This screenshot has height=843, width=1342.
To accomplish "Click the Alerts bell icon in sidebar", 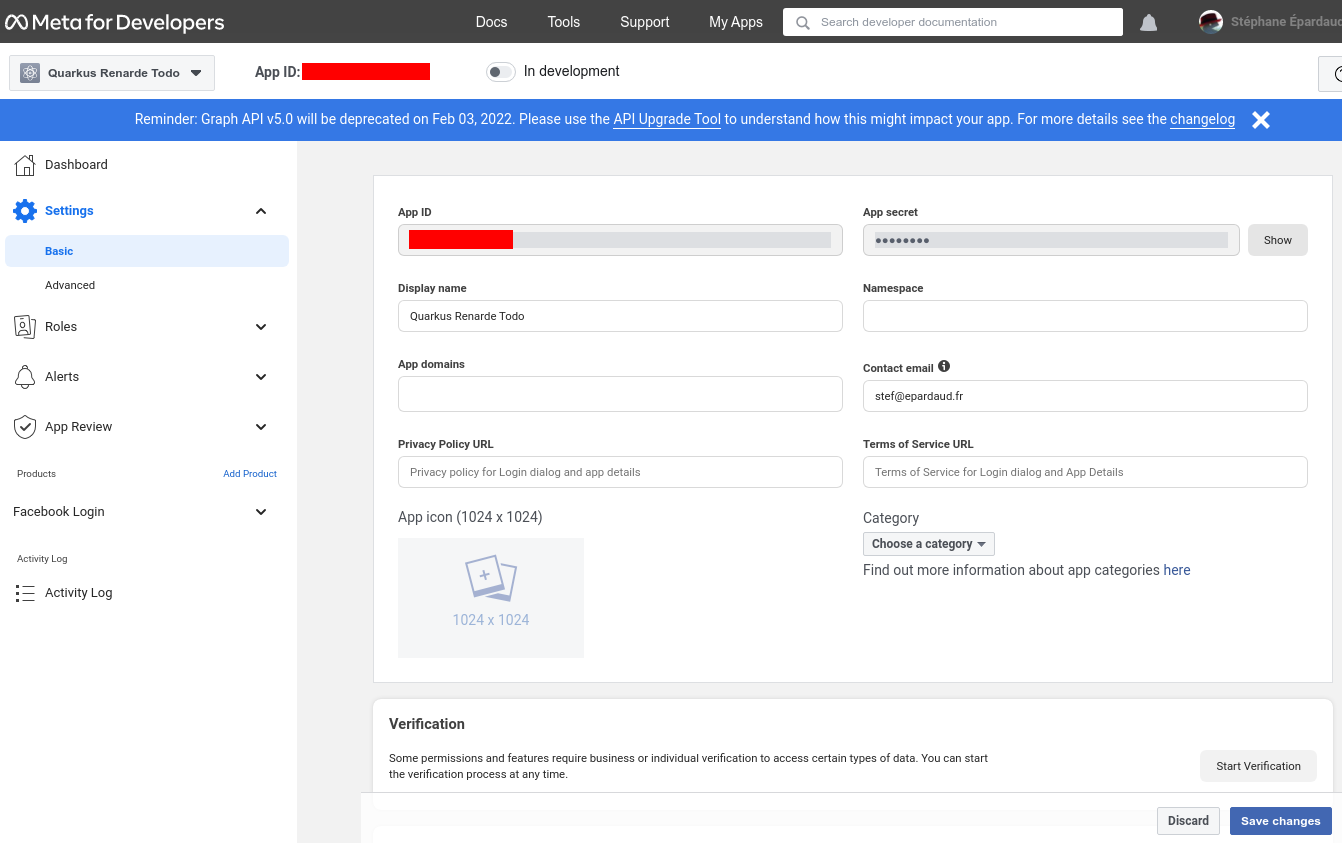I will click(x=25, y=377).
